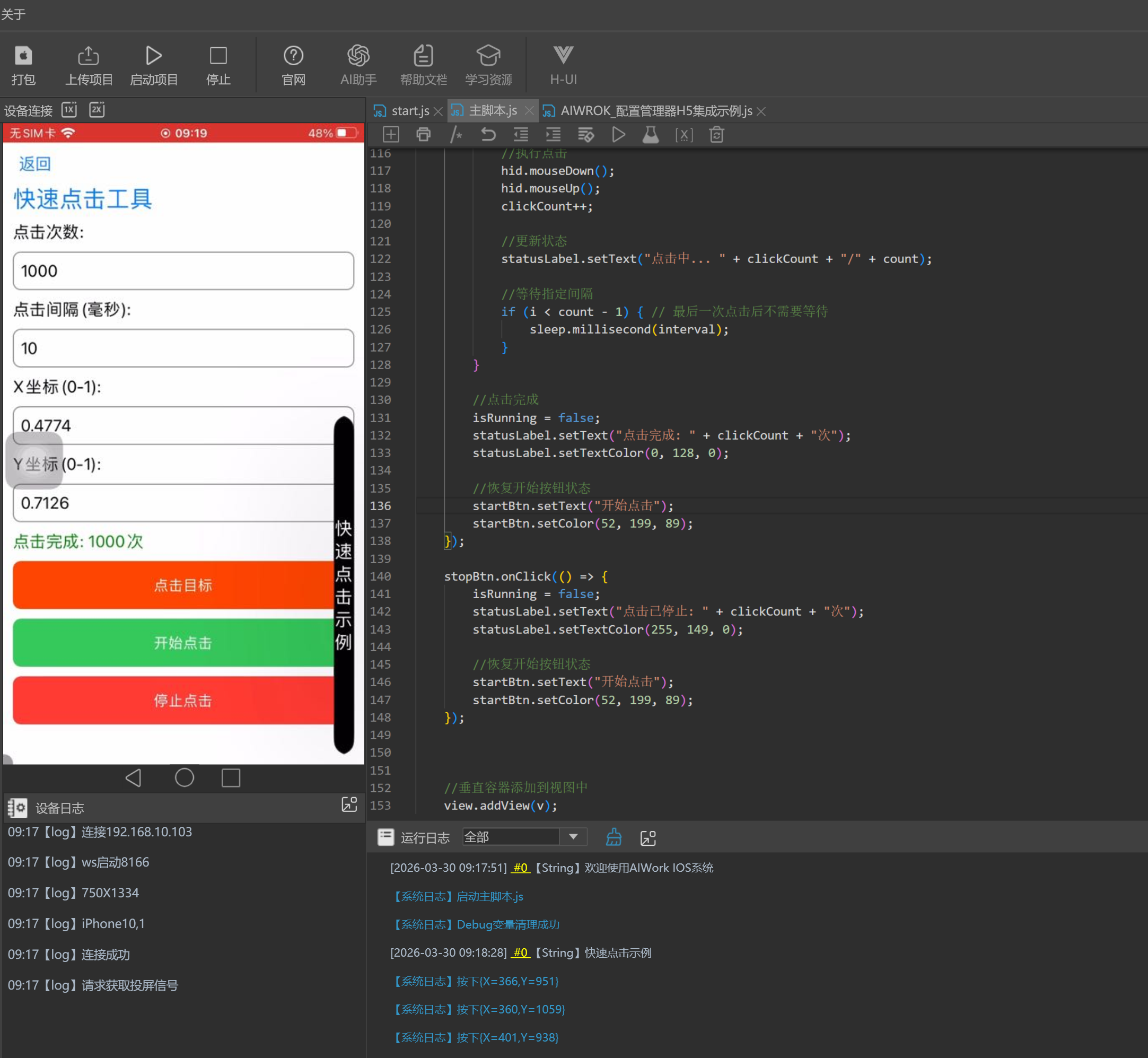Screen dimensions: 1148x1058
Task: Click the editor undo arrow icon
Action: point(488,135)
